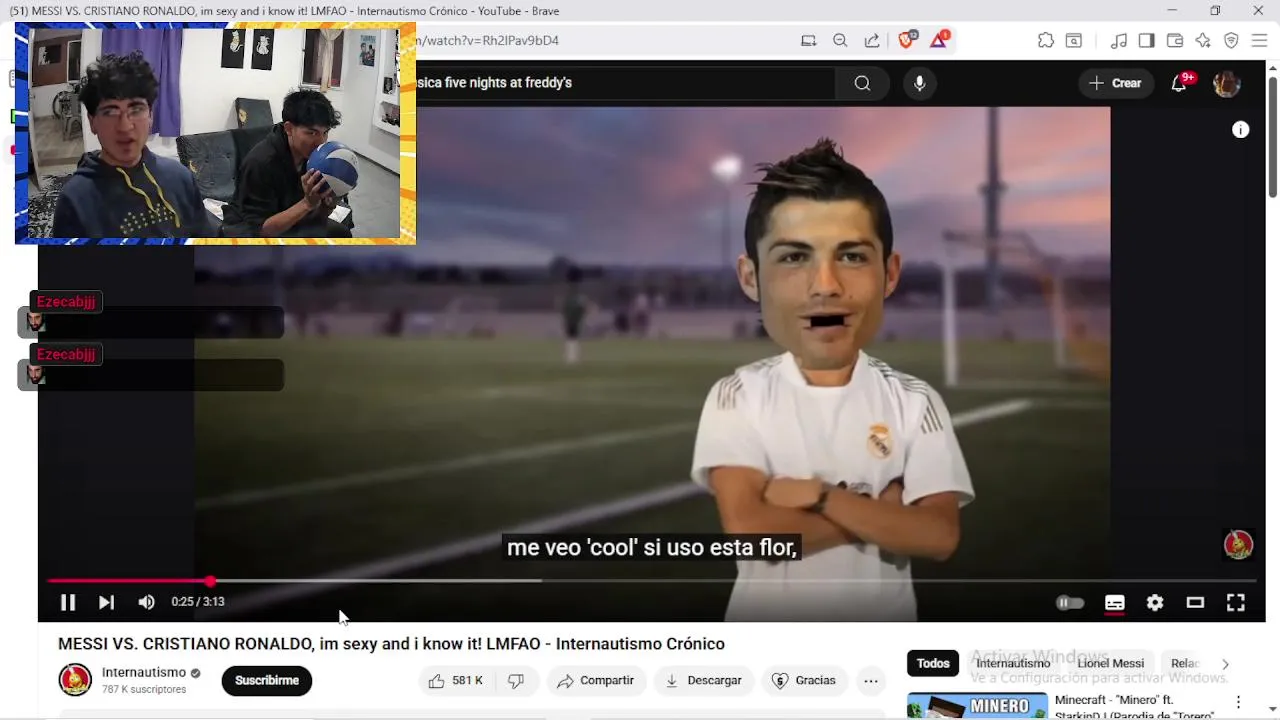The image size is (1280, 720).
Task: Open the more actions ellipsis menu
Action: pos(871,681)
